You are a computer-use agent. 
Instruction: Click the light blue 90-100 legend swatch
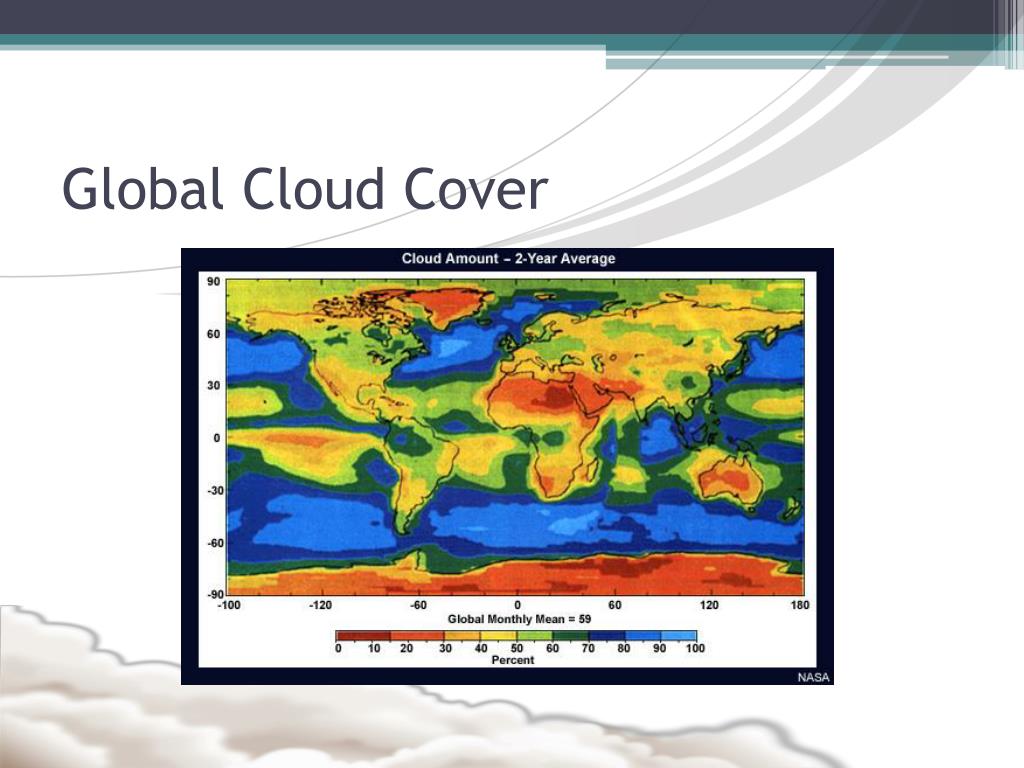coord(679,636)
